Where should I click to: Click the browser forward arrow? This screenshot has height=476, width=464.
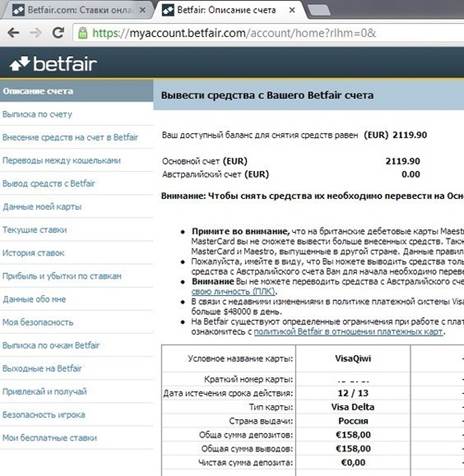point(35,33)
